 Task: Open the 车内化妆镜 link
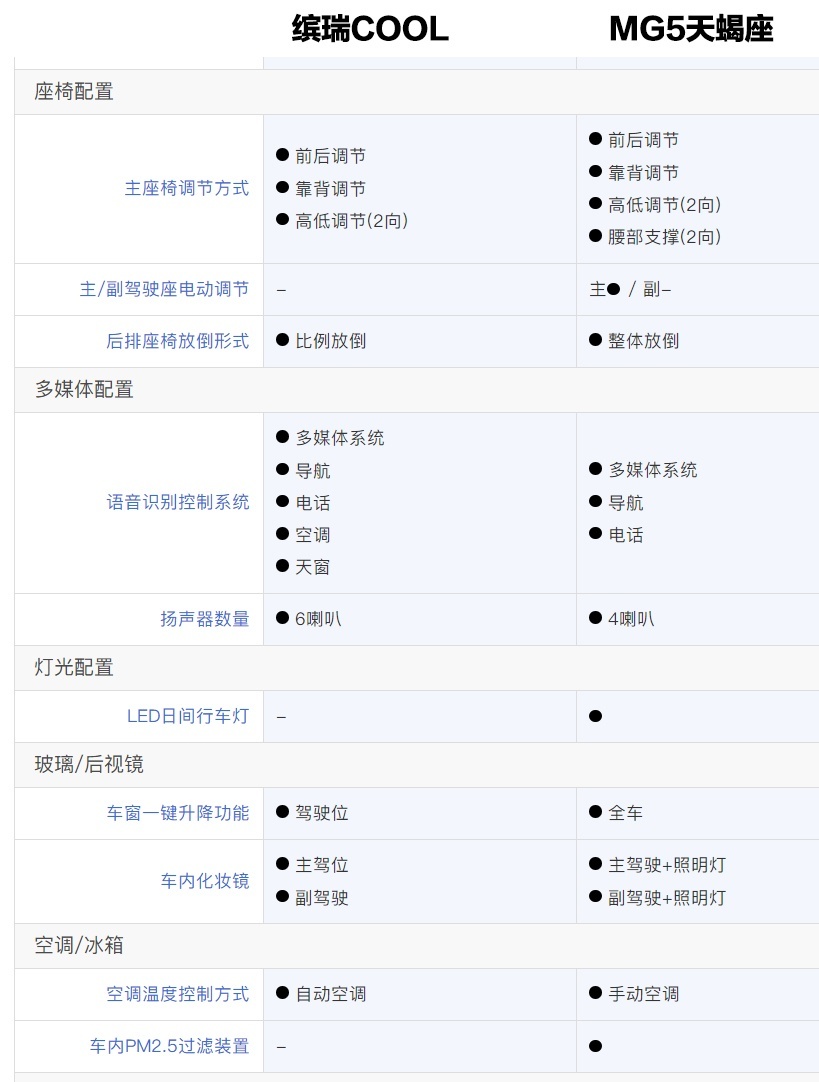click(x=204, y=881)
